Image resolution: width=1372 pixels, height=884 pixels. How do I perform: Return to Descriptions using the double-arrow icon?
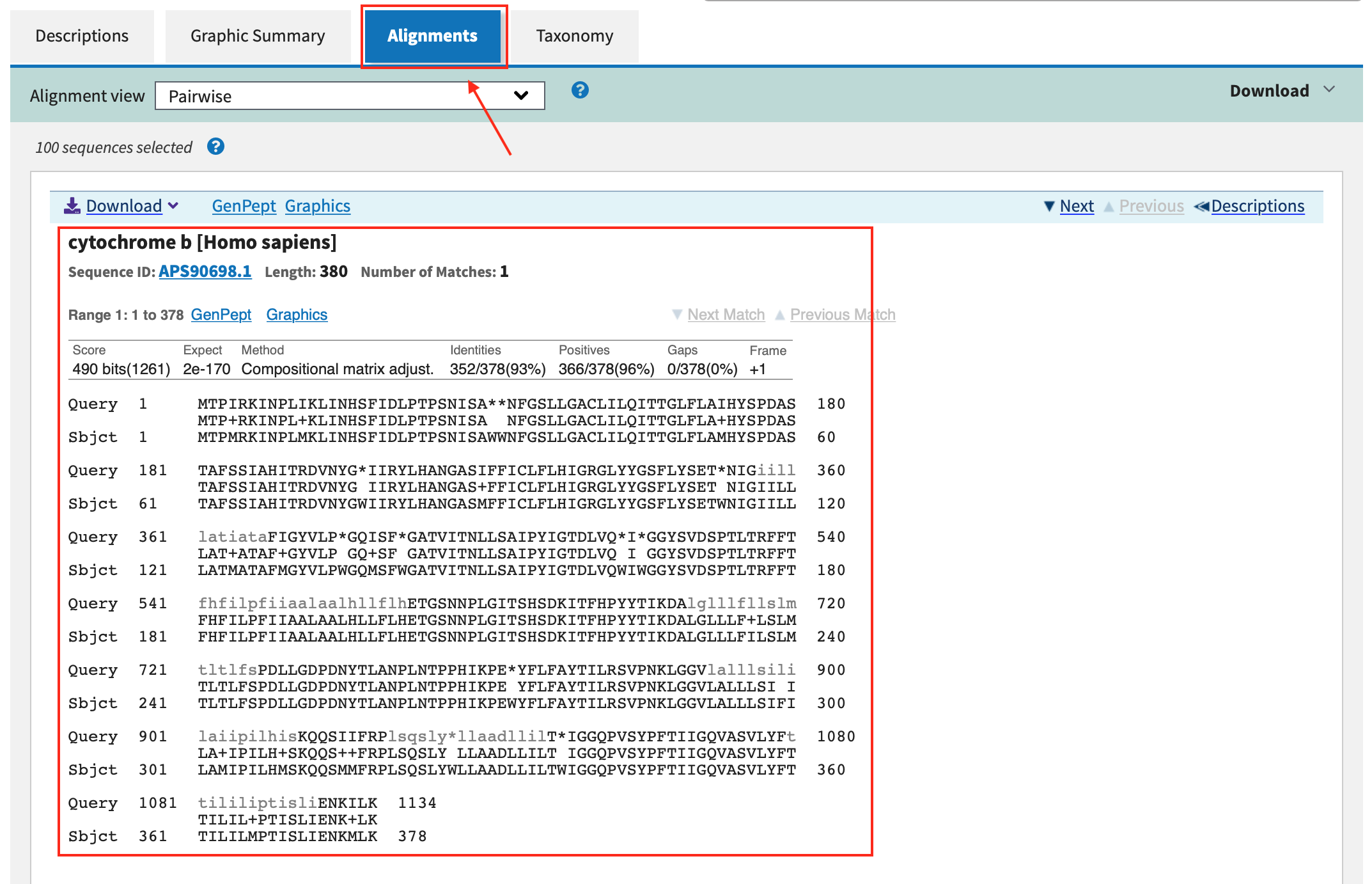[x=1203, y=205]
